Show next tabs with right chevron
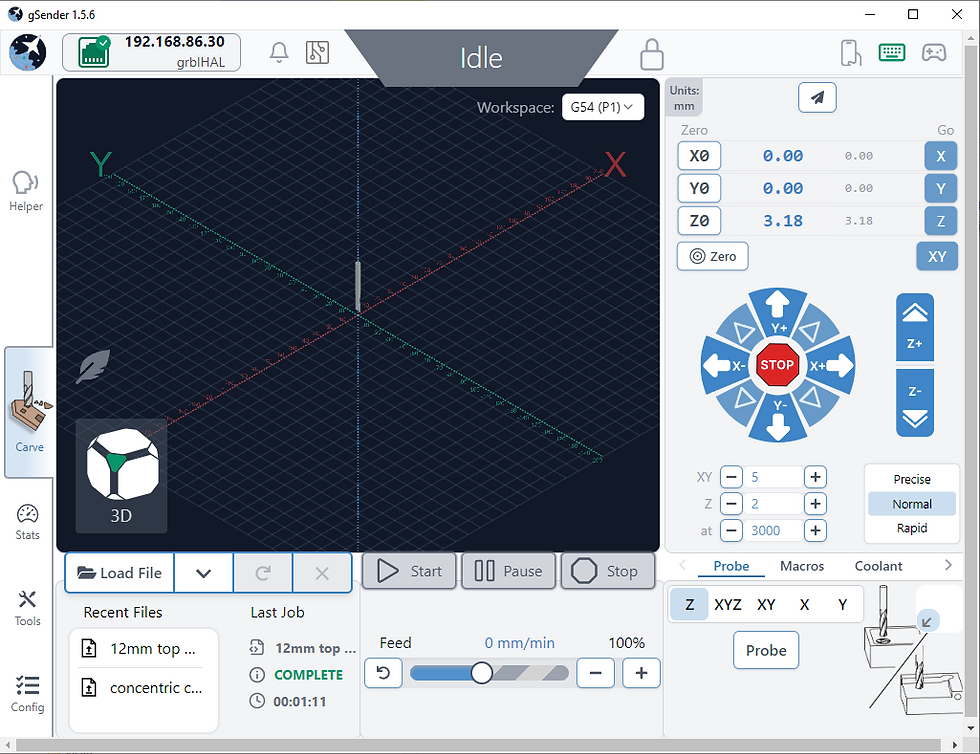The width and height of the screenshot is (980, 754). pyautogui.click(x=948, y=565)
